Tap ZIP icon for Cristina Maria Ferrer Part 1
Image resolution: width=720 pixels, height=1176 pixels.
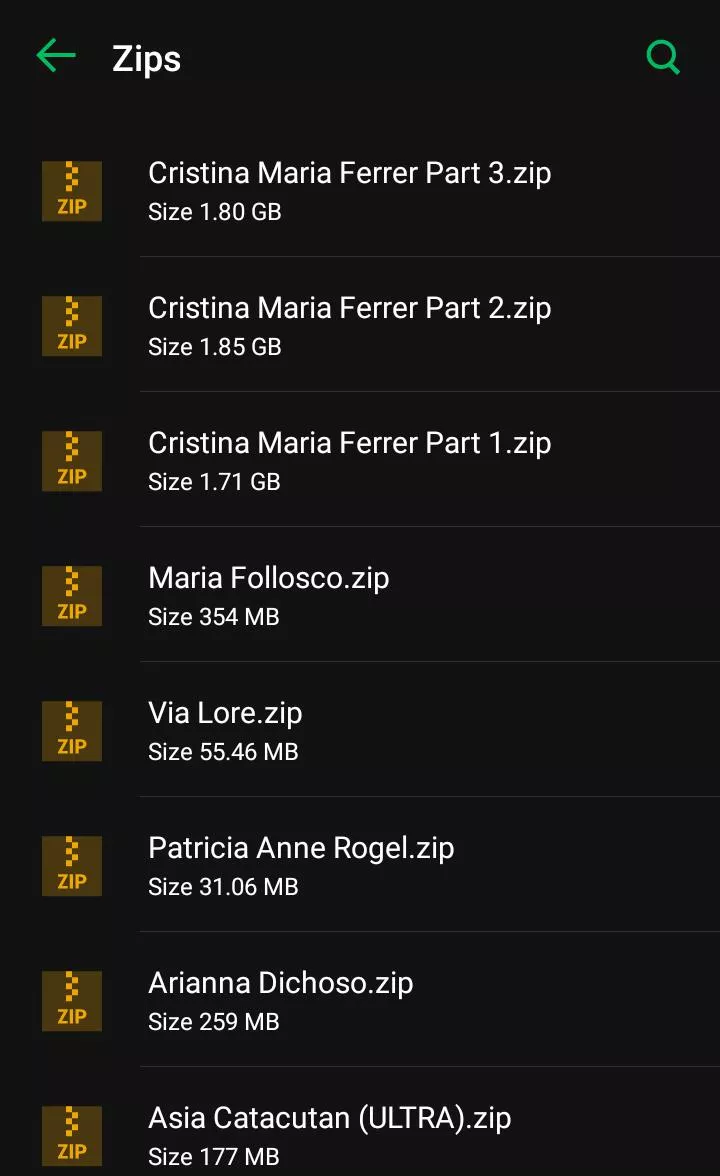(x=72, y=461)
